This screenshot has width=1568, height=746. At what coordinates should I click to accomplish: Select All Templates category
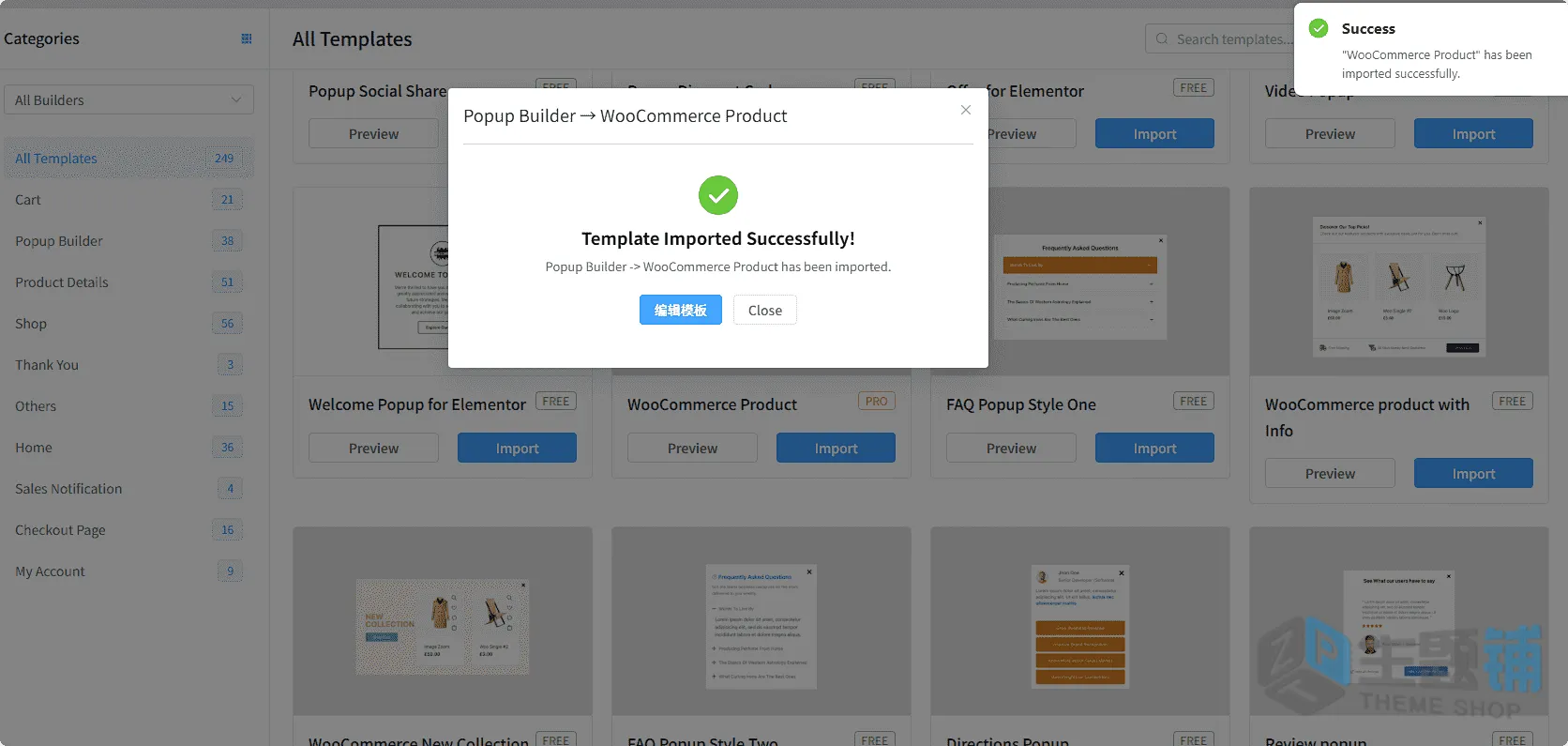click(128, 158)
